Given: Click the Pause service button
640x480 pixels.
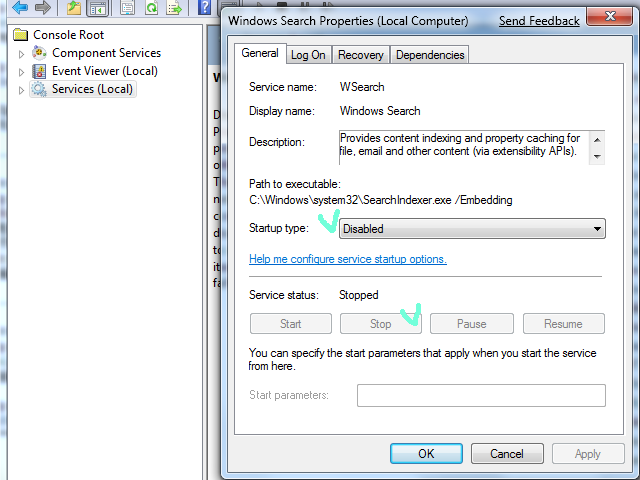Looking at the screenshot, I should click(471, 324).
